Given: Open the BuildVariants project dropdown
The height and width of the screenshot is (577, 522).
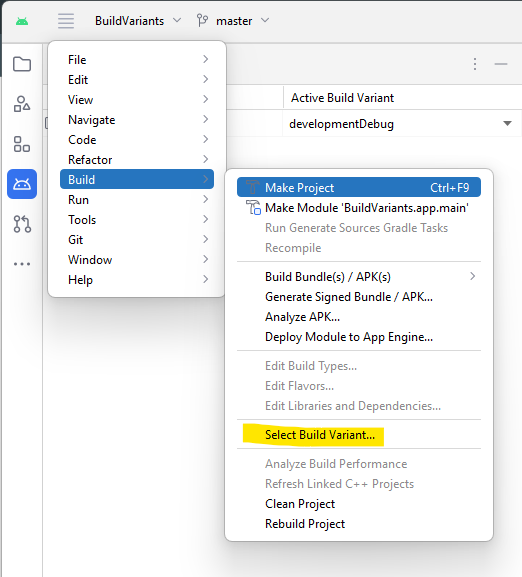Looking at the screenshot, I should click(138, 21).
